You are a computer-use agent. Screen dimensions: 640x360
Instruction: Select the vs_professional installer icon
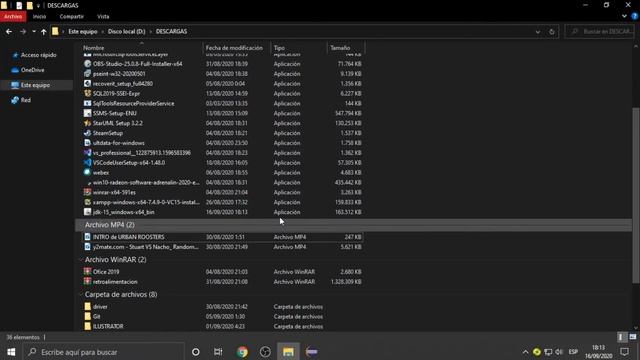tap(87, 153)
